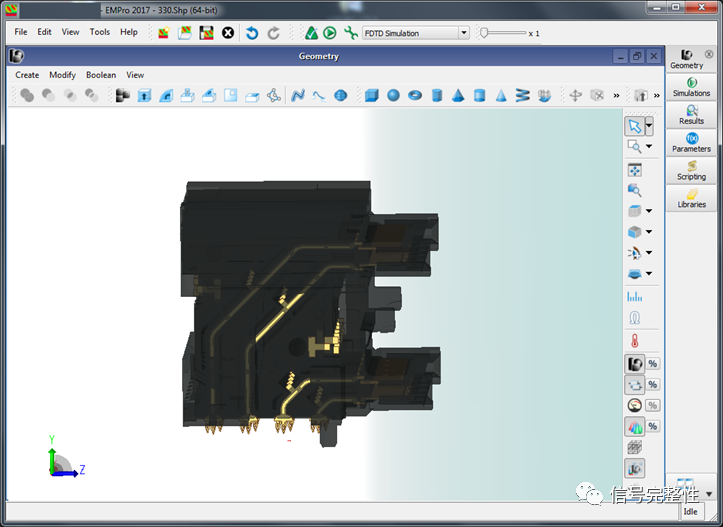
Task: Click the blue bar chart icon
Action: (x=634, y=296)
